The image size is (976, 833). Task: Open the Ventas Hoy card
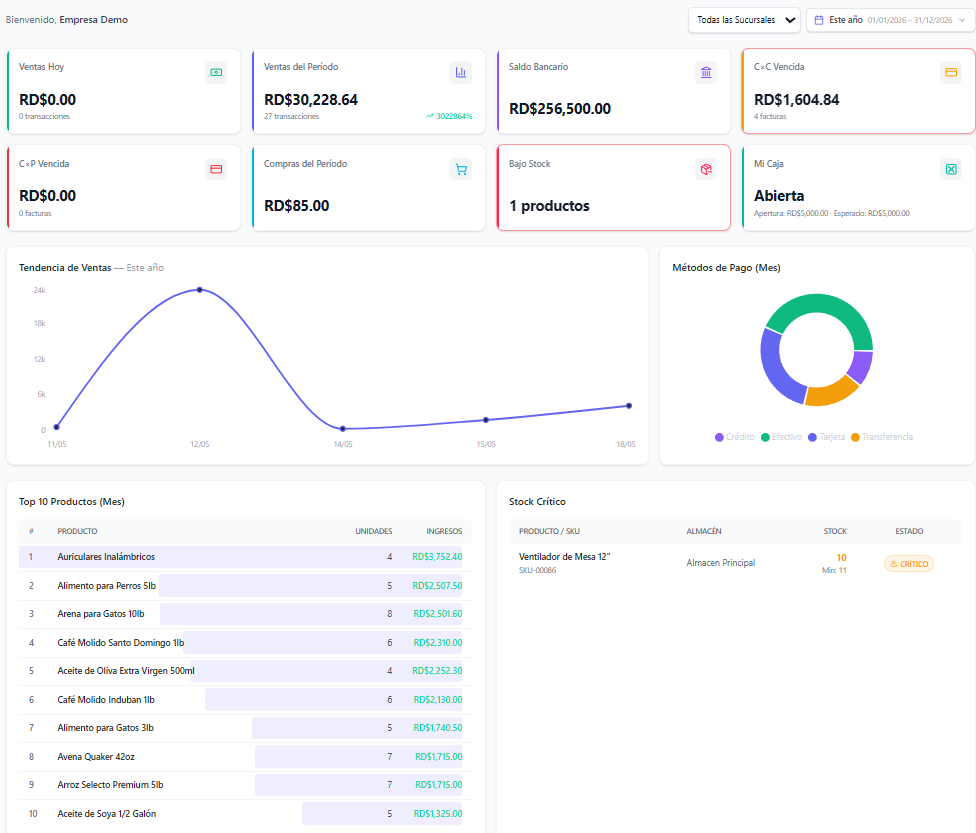123,91
